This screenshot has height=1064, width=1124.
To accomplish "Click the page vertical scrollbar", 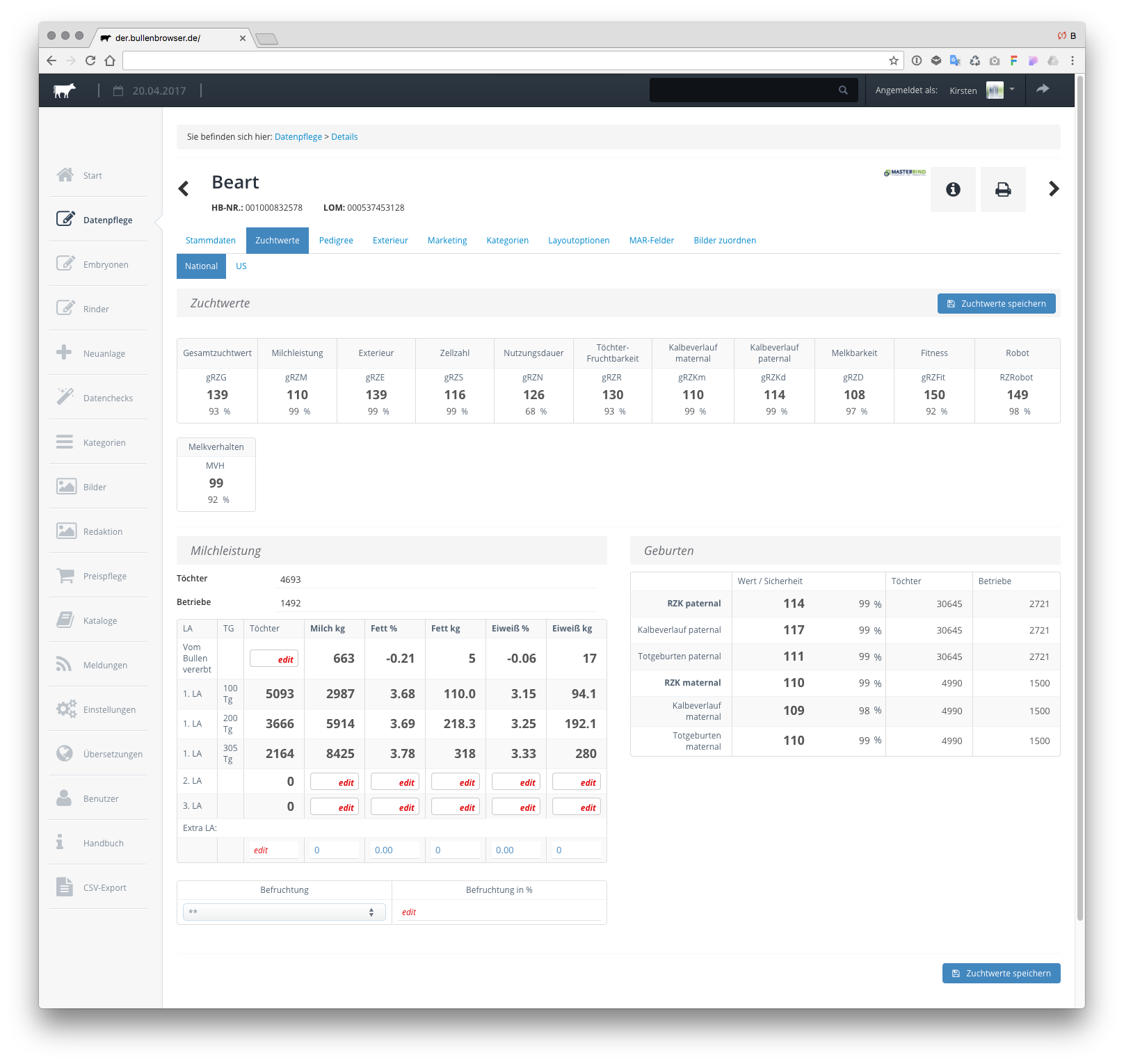I will (x=1079, y=487).
